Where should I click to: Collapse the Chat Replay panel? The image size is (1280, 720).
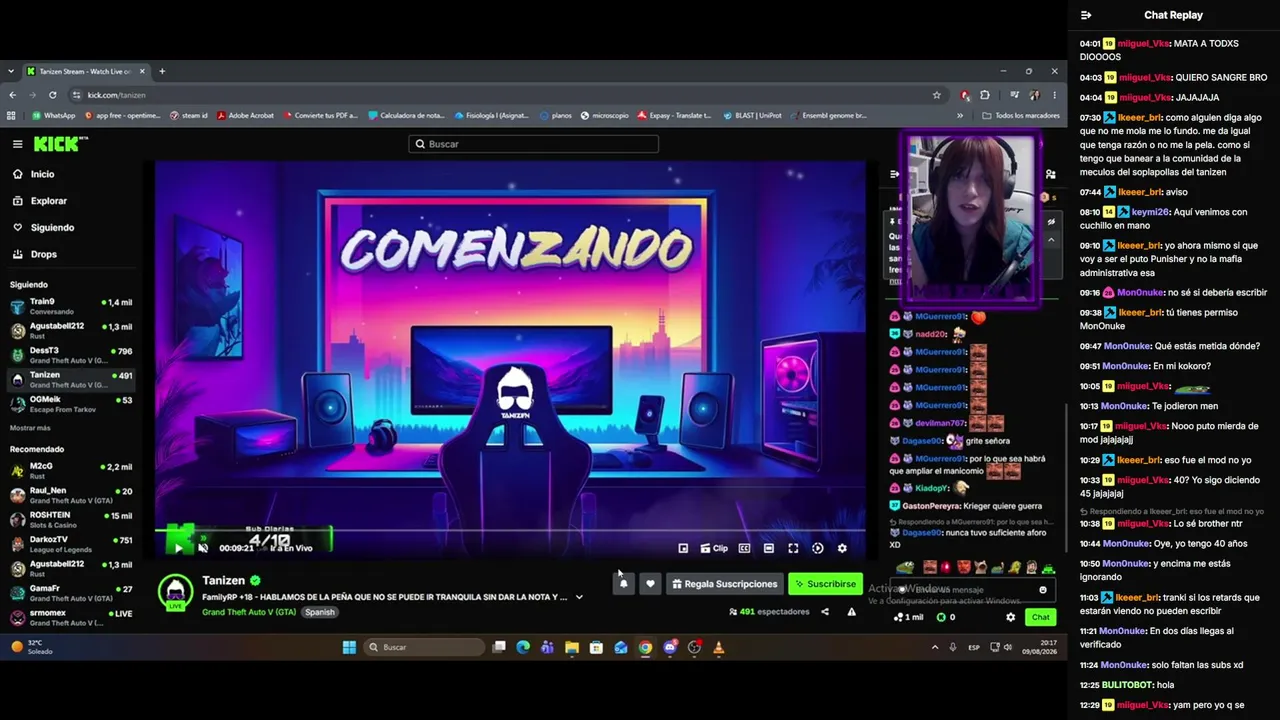point(1086,15)
